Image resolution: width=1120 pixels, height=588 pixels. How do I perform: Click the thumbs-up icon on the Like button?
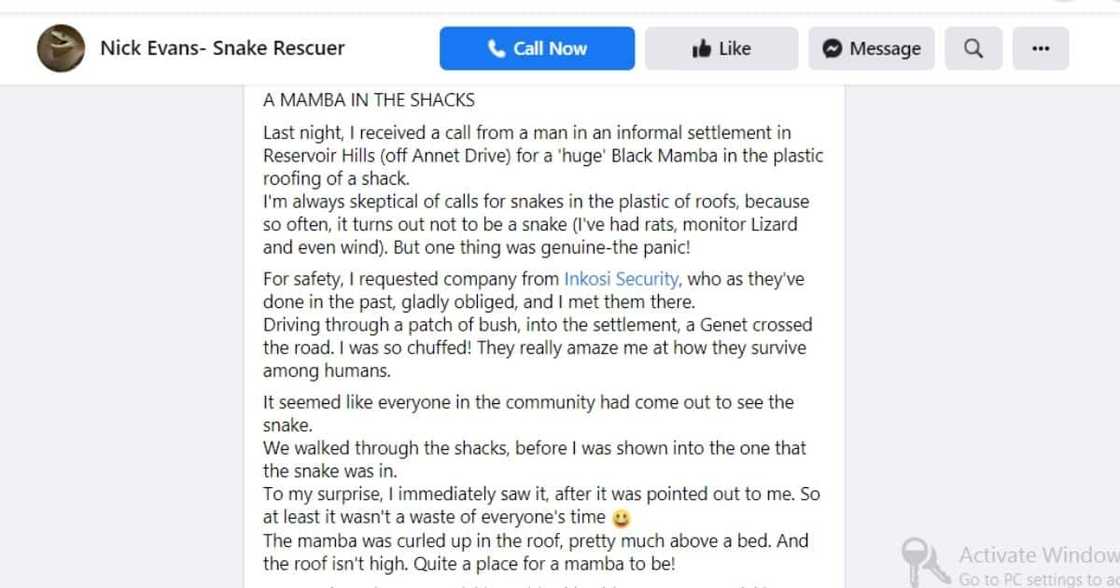click(700, 47)
